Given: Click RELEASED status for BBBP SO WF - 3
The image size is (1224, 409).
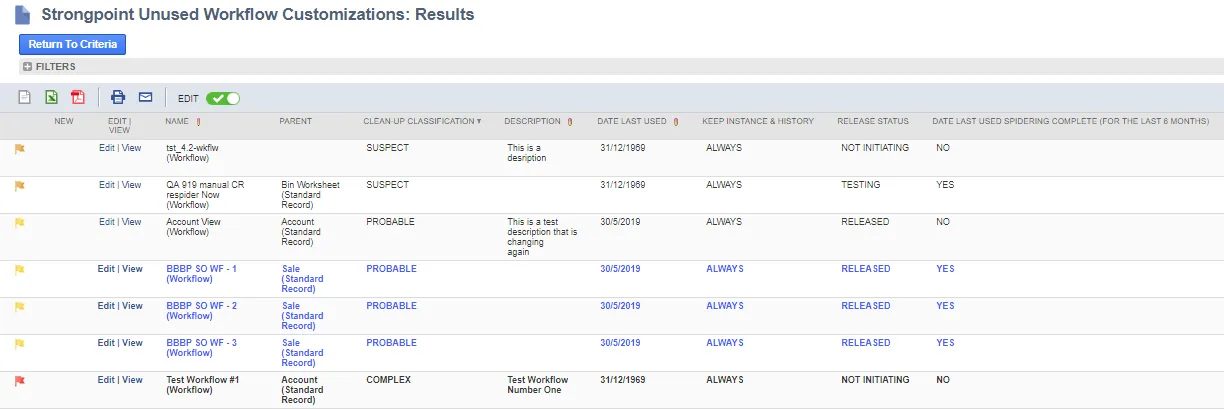Looking at the screenshot, I should coord(865,343).
